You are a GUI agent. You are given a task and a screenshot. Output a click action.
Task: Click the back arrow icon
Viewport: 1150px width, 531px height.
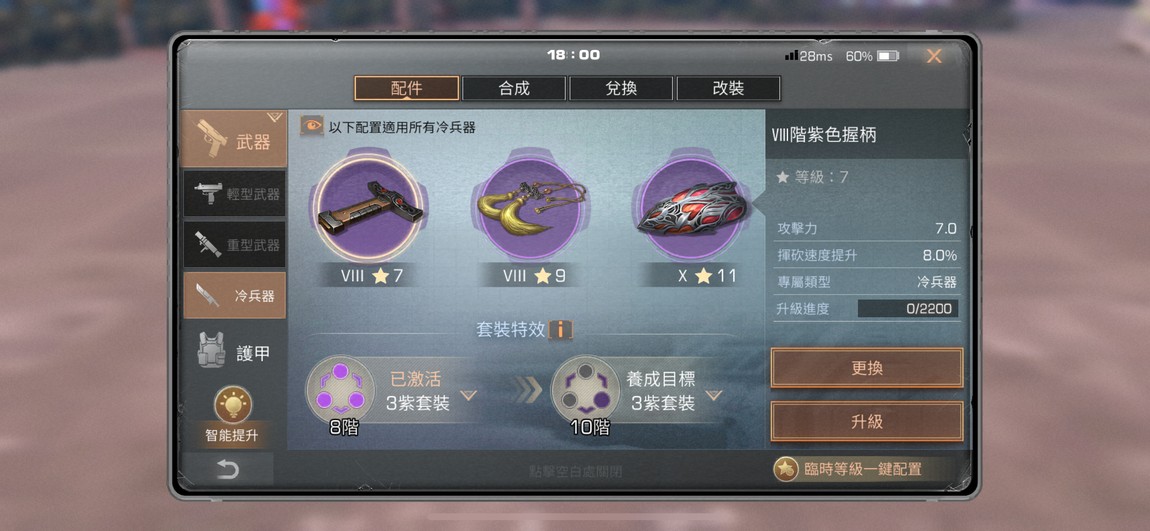[x=227, y=469]
